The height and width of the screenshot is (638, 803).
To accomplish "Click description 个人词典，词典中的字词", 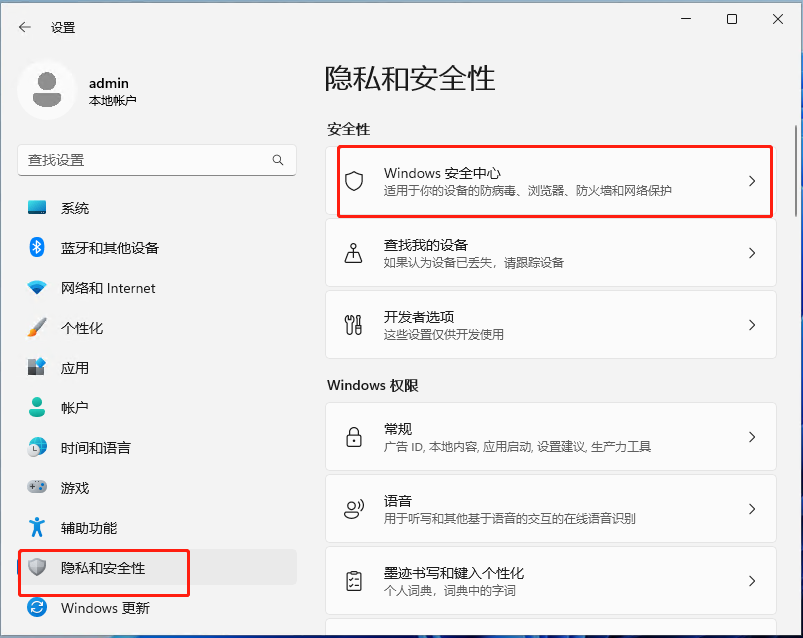I will (x=450, y=590).
